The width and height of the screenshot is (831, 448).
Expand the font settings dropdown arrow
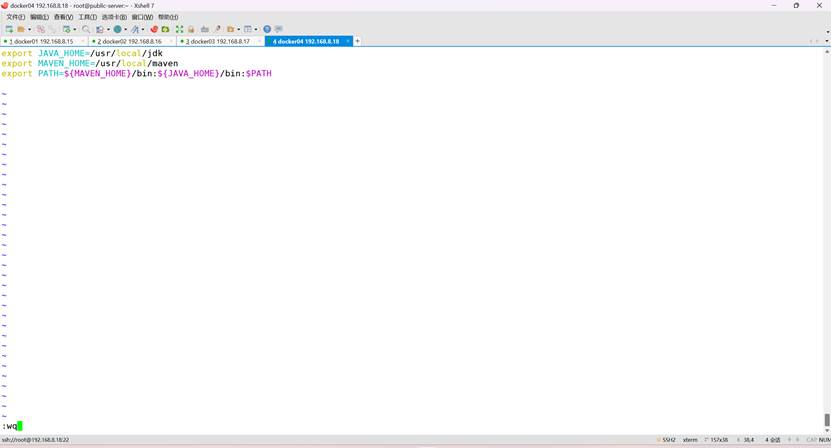[x=143, y=29]
